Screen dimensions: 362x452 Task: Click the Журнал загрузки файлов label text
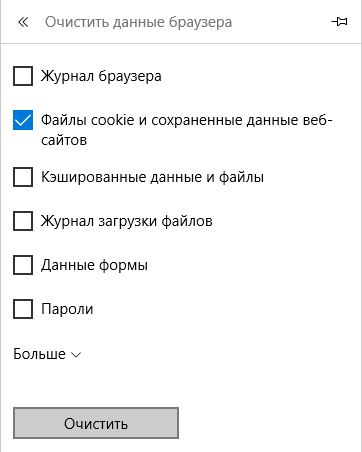click(127, 221)
